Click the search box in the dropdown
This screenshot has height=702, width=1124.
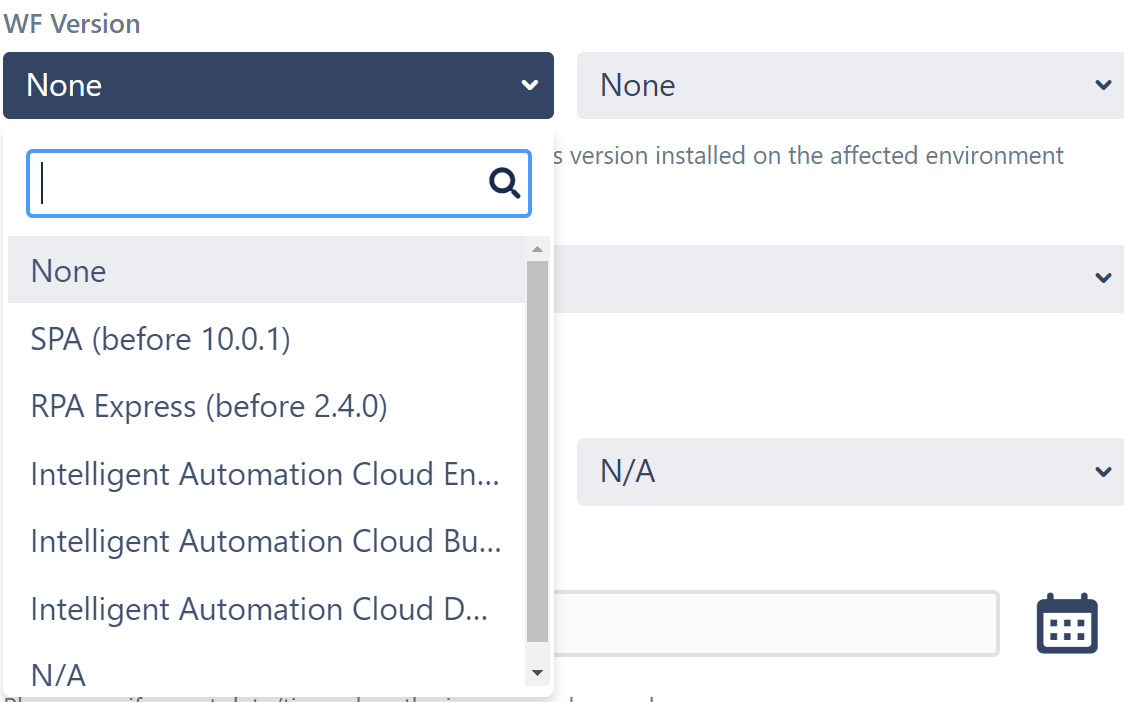tap(278, 184)
